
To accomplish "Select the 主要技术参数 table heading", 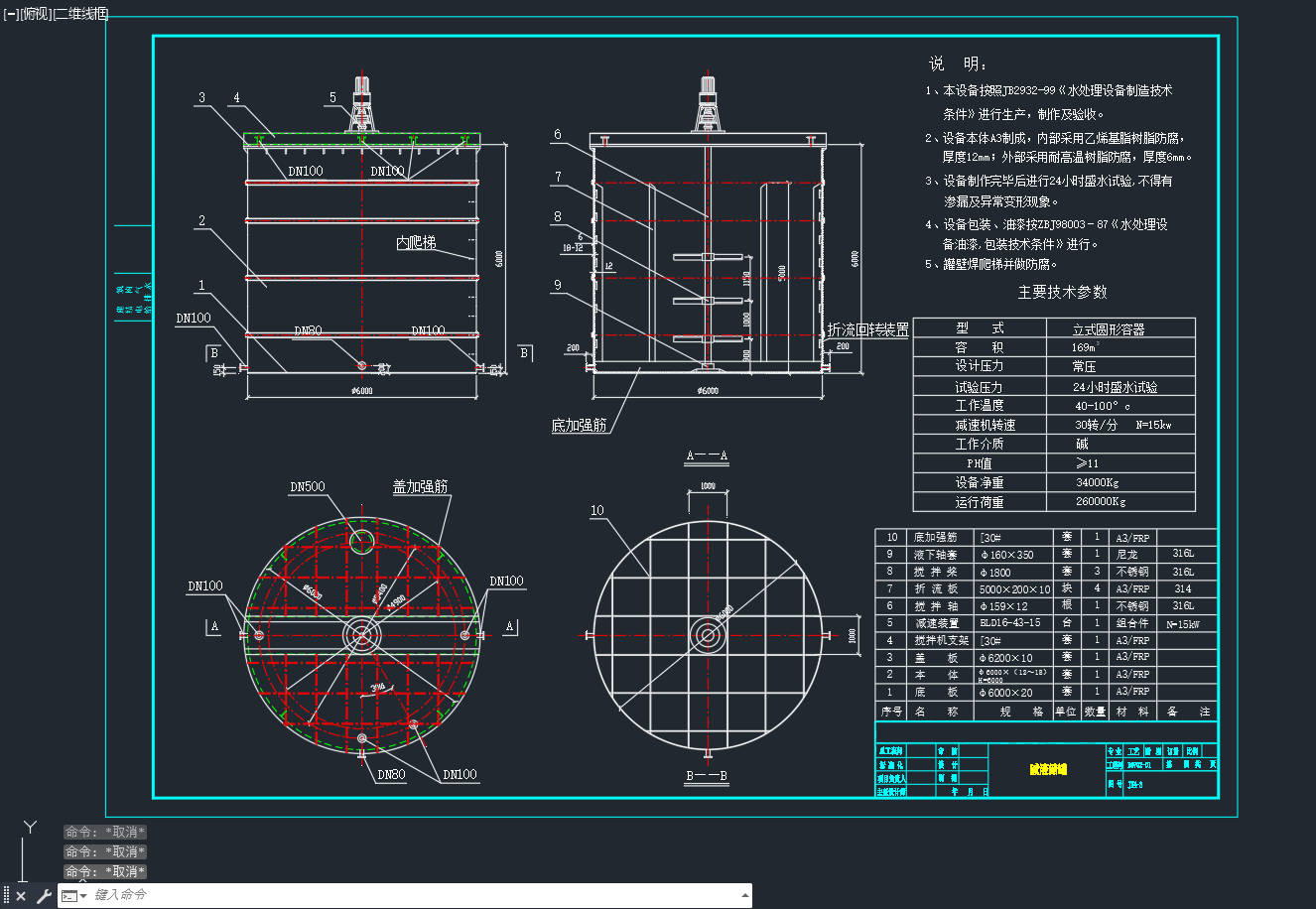I will (x=1062, y=292).
